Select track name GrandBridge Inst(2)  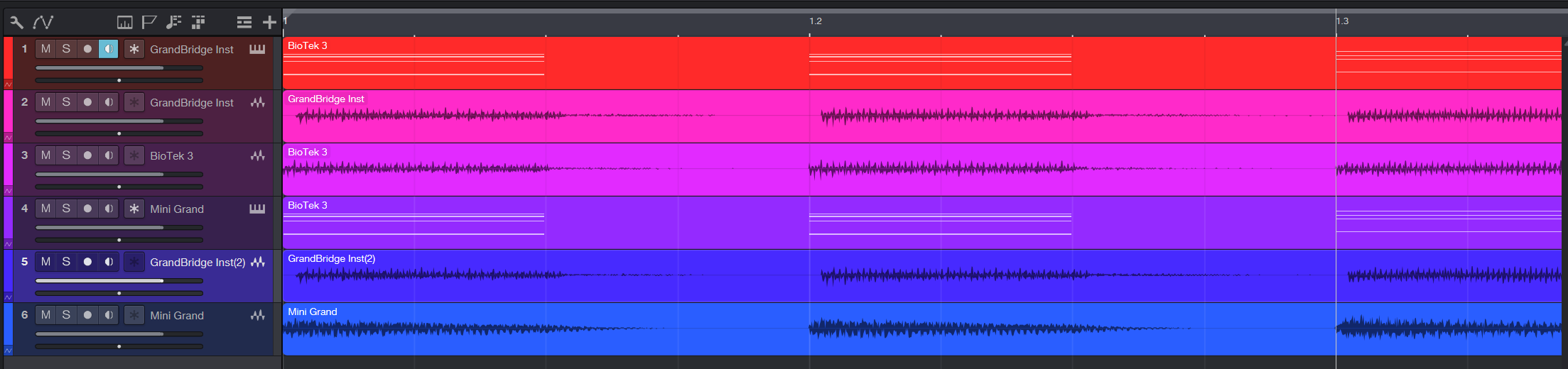pos(198,262)
